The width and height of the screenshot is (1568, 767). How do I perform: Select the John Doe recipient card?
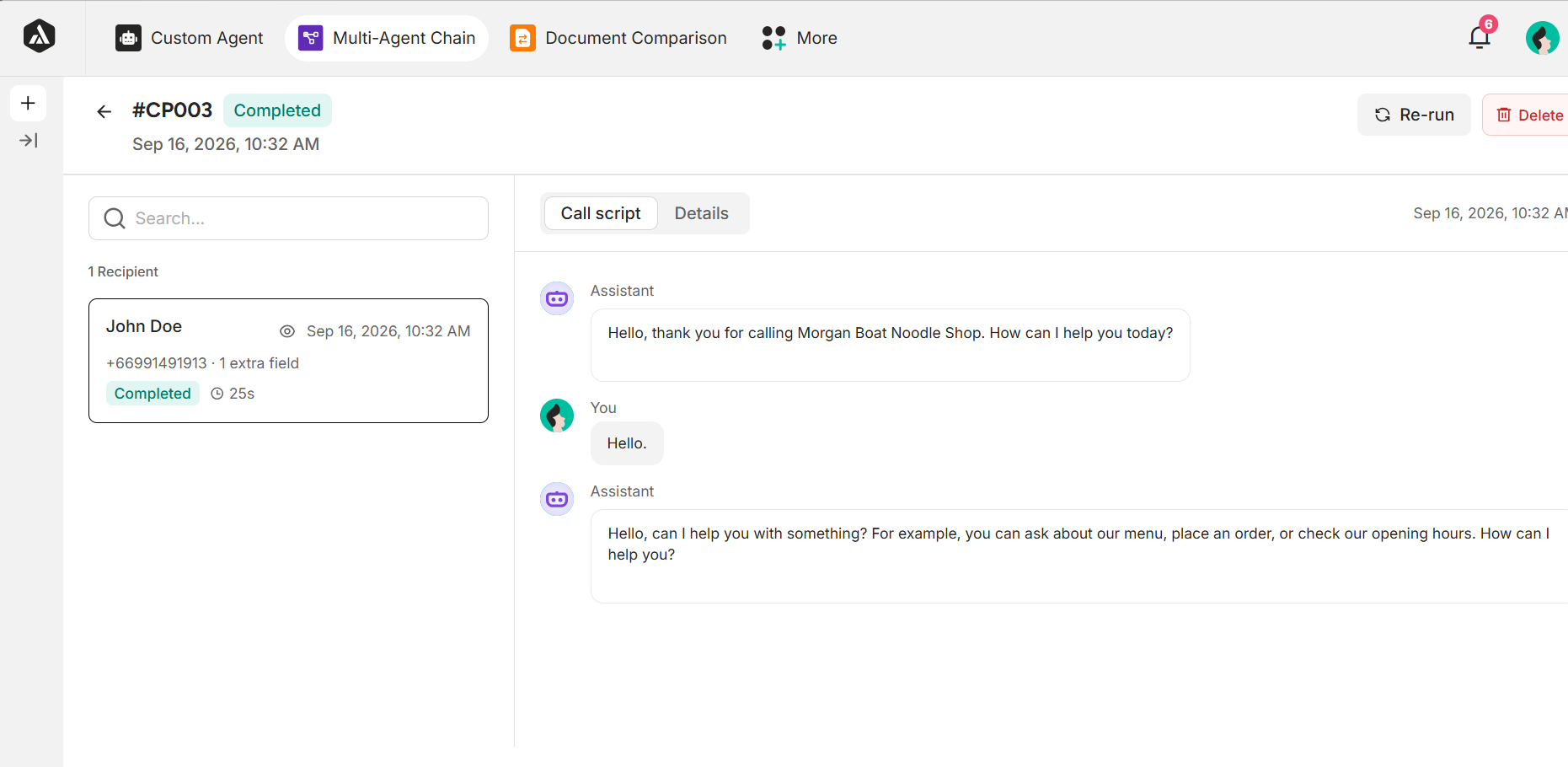[x=288, y=361]
